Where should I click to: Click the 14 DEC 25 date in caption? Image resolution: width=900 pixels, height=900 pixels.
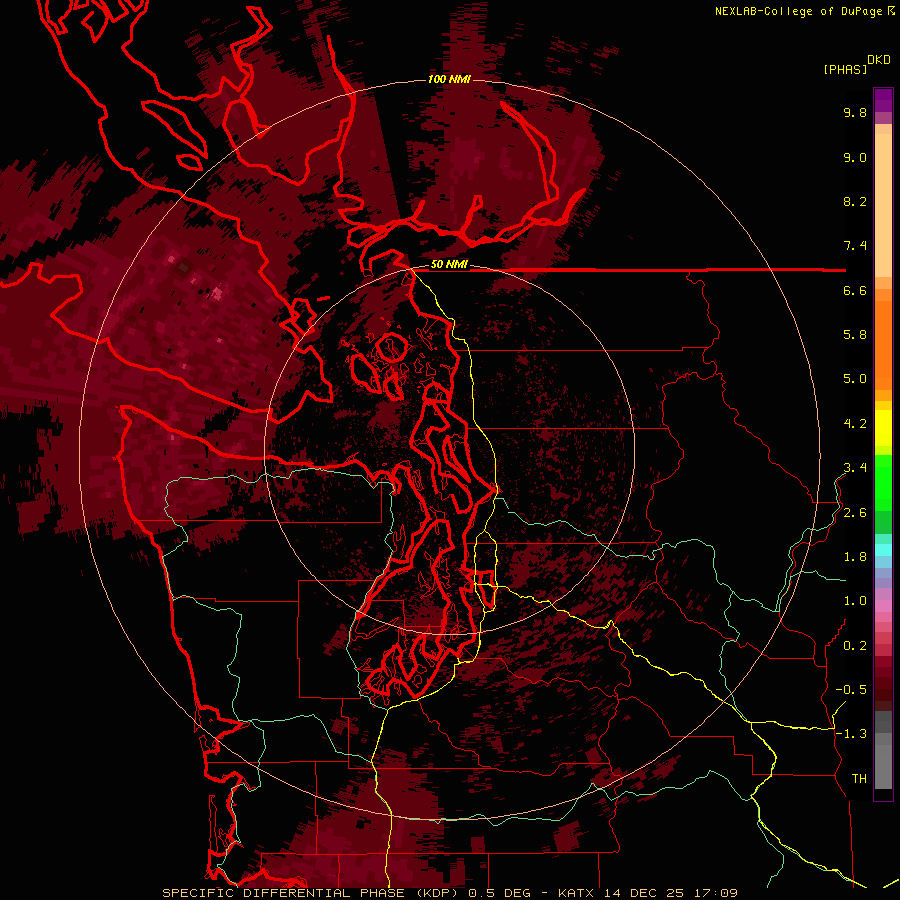tap(645, 893)
